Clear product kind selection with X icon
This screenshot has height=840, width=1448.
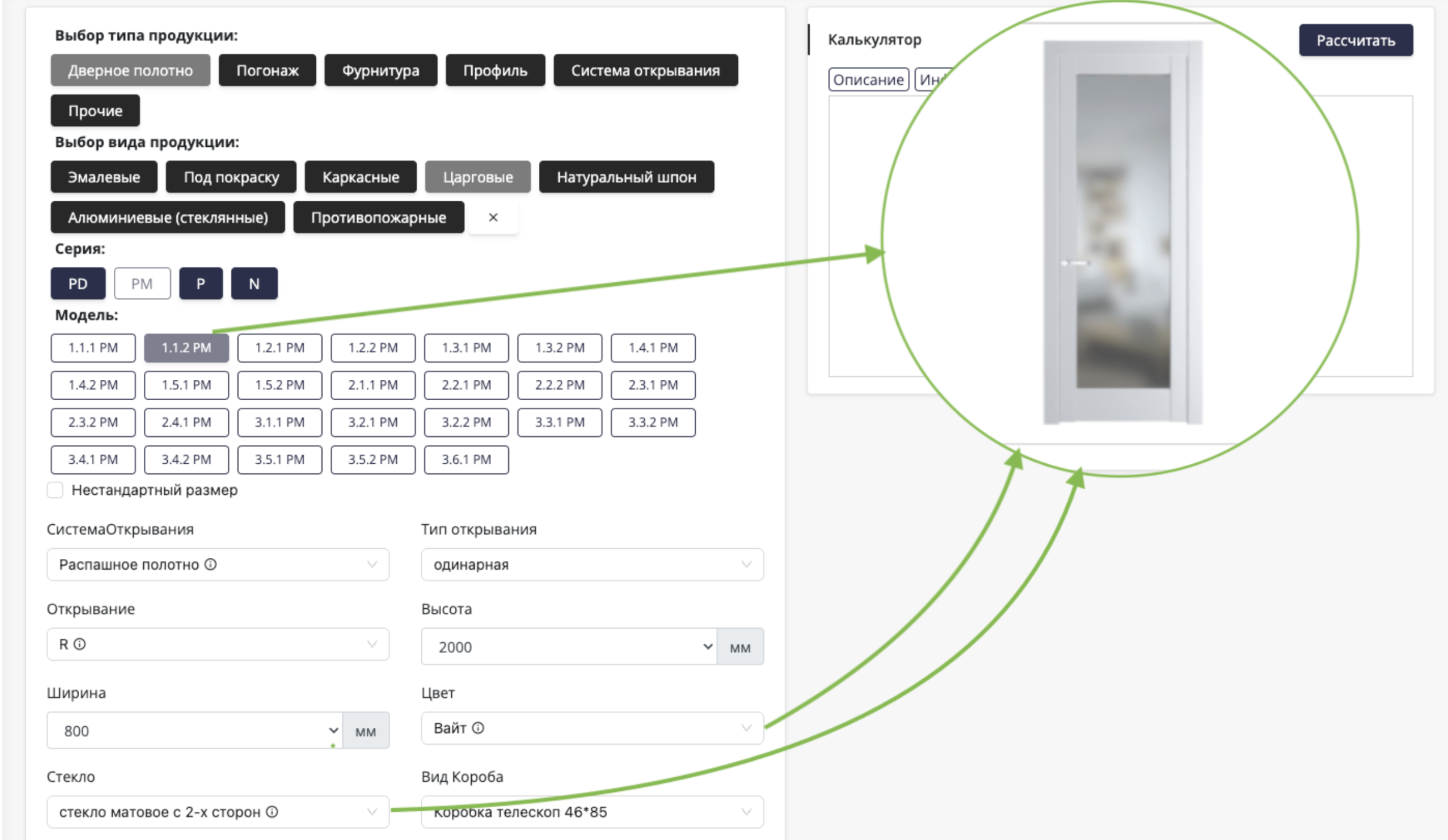(493, 217)
